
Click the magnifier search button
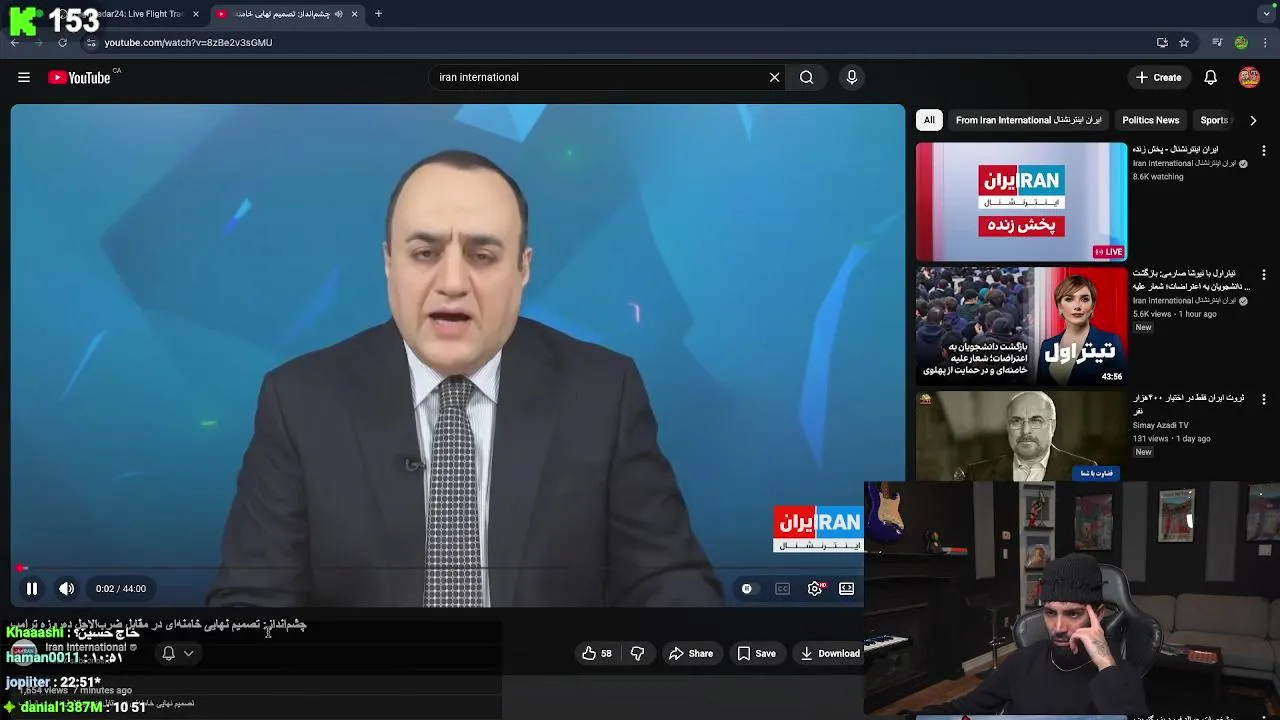806,77
